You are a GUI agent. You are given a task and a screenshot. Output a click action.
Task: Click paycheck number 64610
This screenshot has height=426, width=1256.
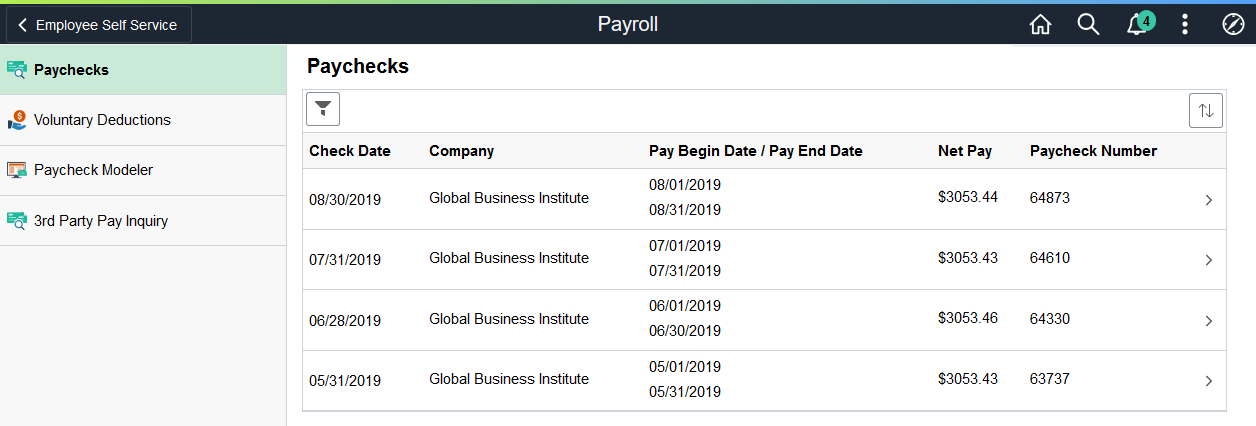(1050, 258)
